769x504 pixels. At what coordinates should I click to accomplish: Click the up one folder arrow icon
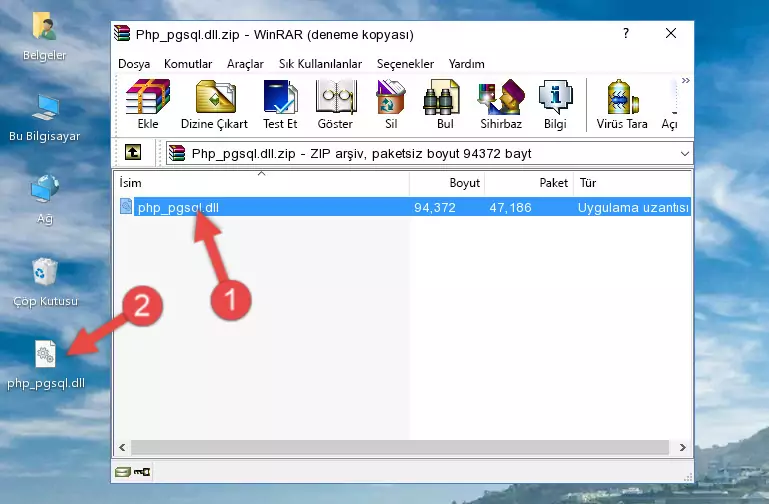133,152
